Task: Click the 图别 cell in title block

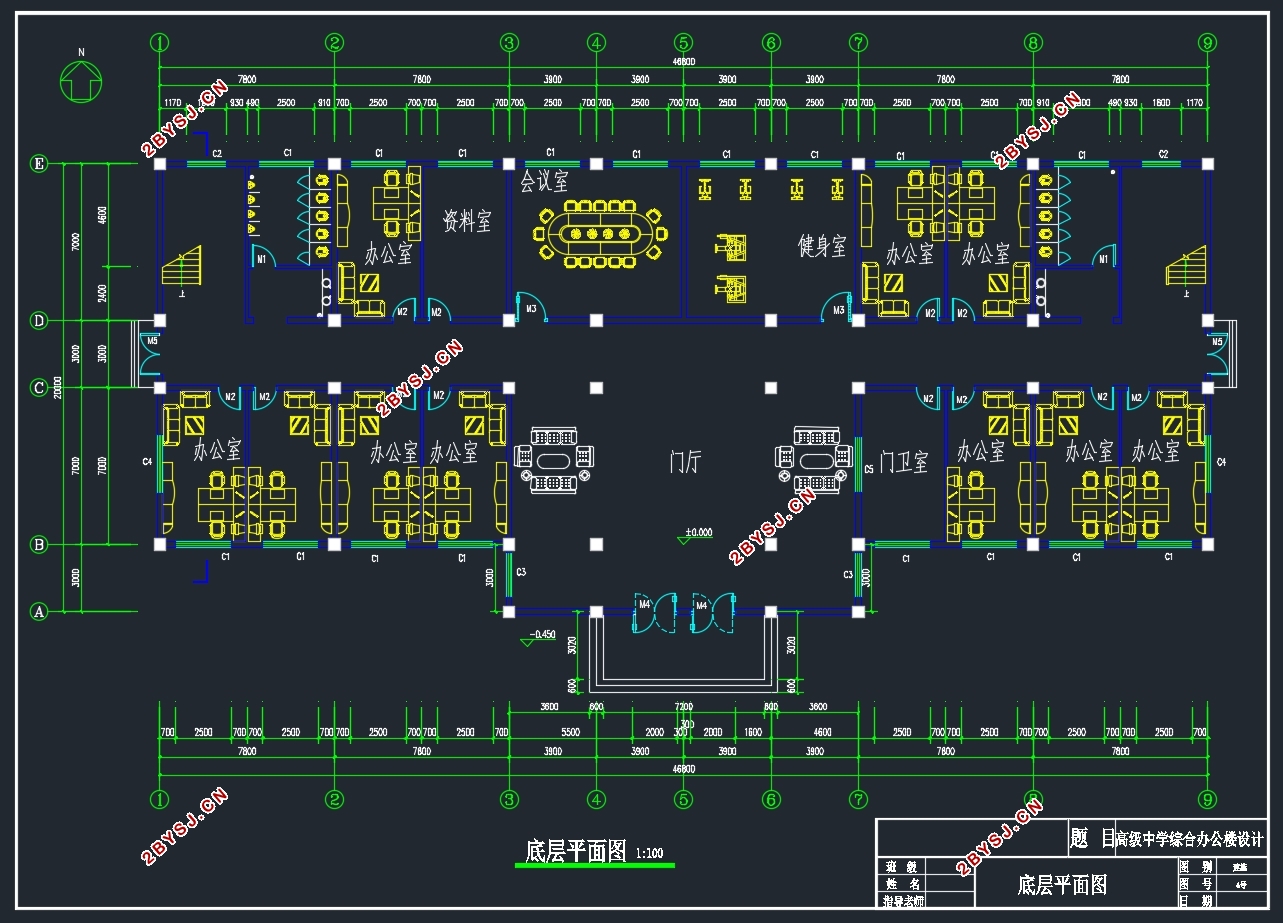Action: [x=1197, y=867]
